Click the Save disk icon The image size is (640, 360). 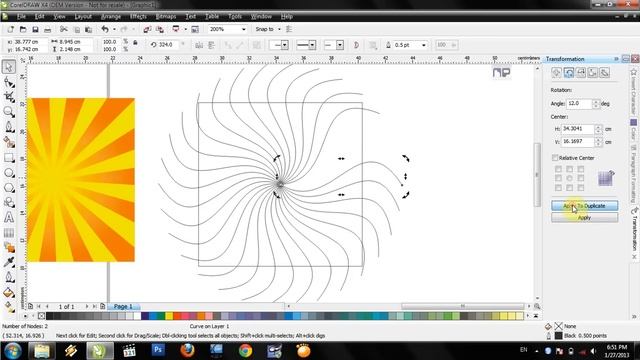coord(36,29)
